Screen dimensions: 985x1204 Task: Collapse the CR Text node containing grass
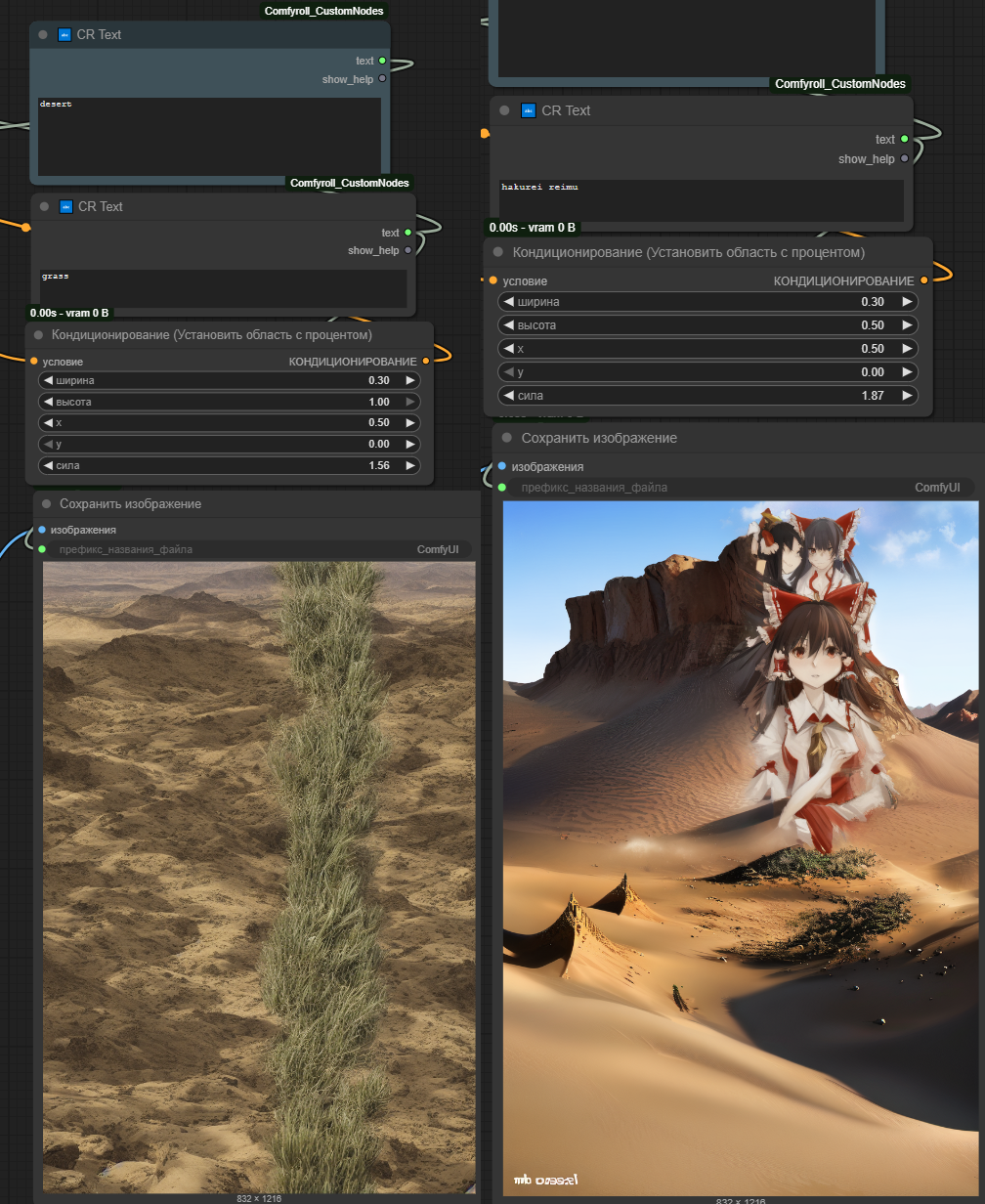pos(44,206)
